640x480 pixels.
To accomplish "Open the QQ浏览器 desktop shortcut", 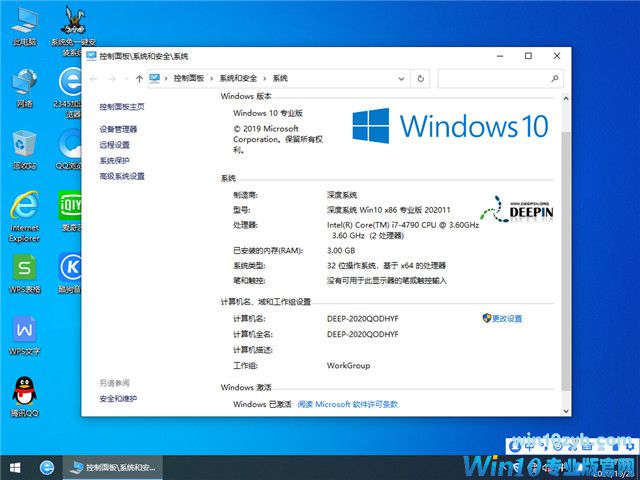I will tap(69, 149).
